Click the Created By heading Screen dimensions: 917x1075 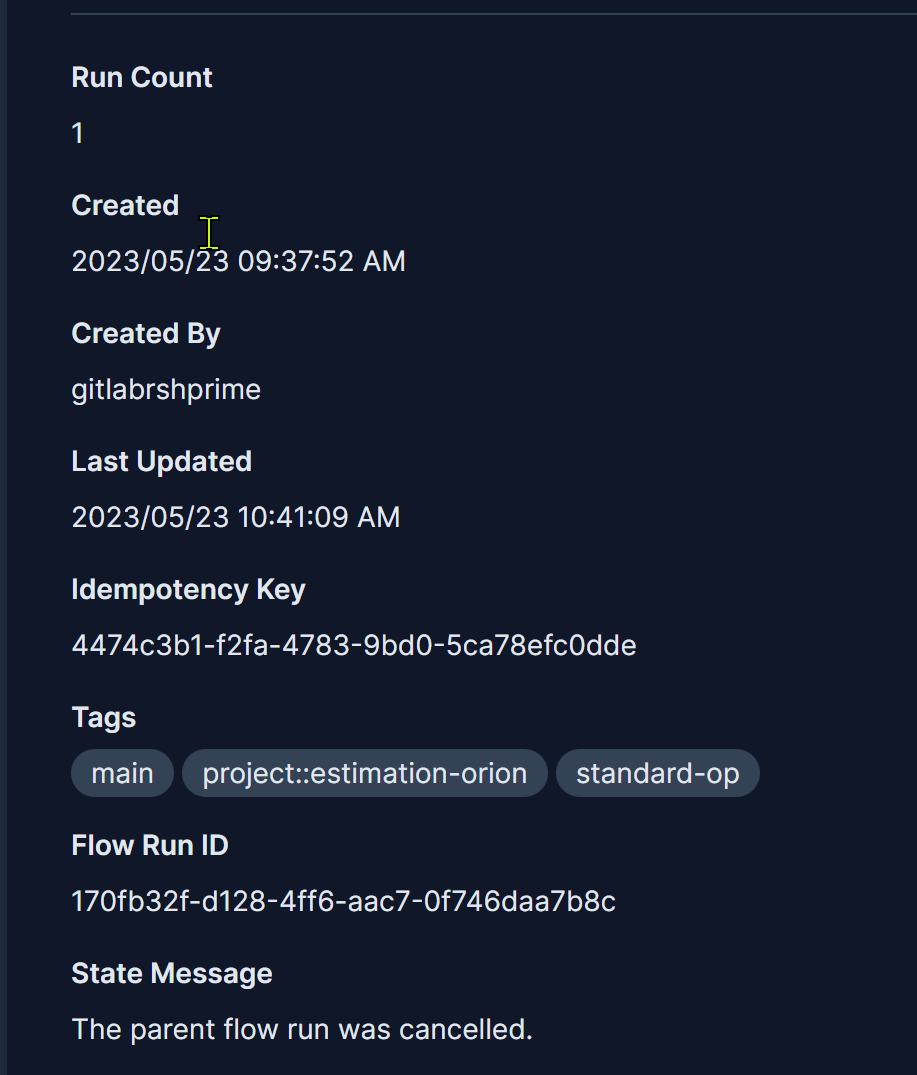pos(145,333)
